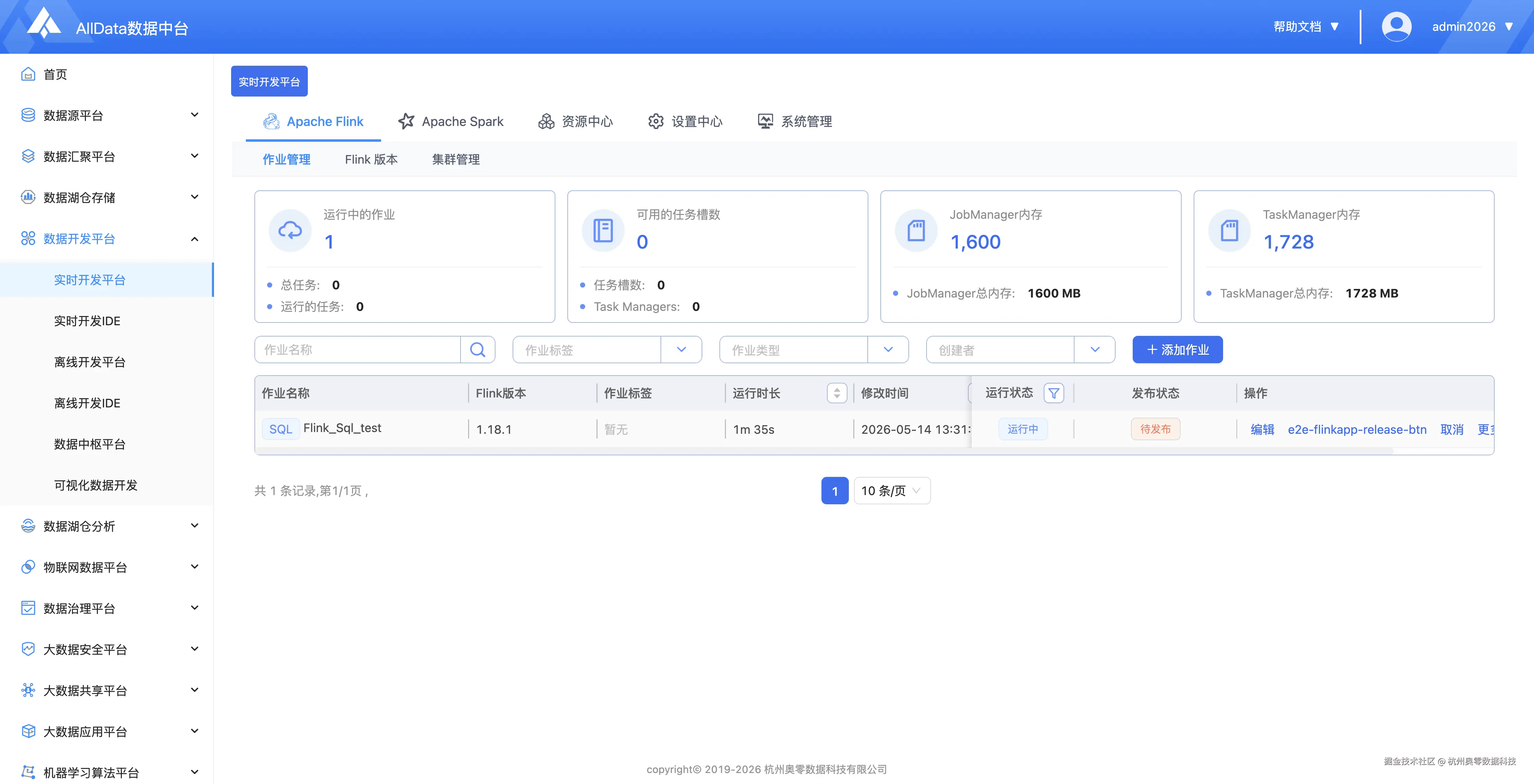This screenshot has height=784, width=1534.
Task: Click 编辑 for Flink_Sql_test
Action: [x=1262, y=429]
